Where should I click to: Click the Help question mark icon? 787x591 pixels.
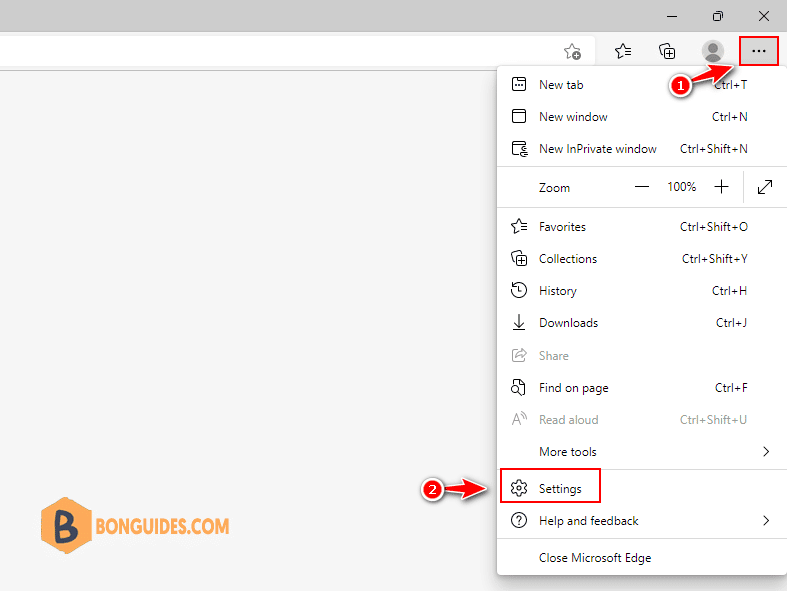pyautogui.click(x=518, y=520)
